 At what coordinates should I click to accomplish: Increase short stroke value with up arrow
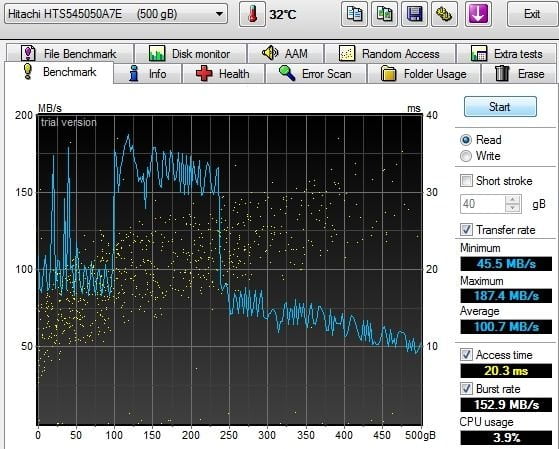(x=513, y=200)
